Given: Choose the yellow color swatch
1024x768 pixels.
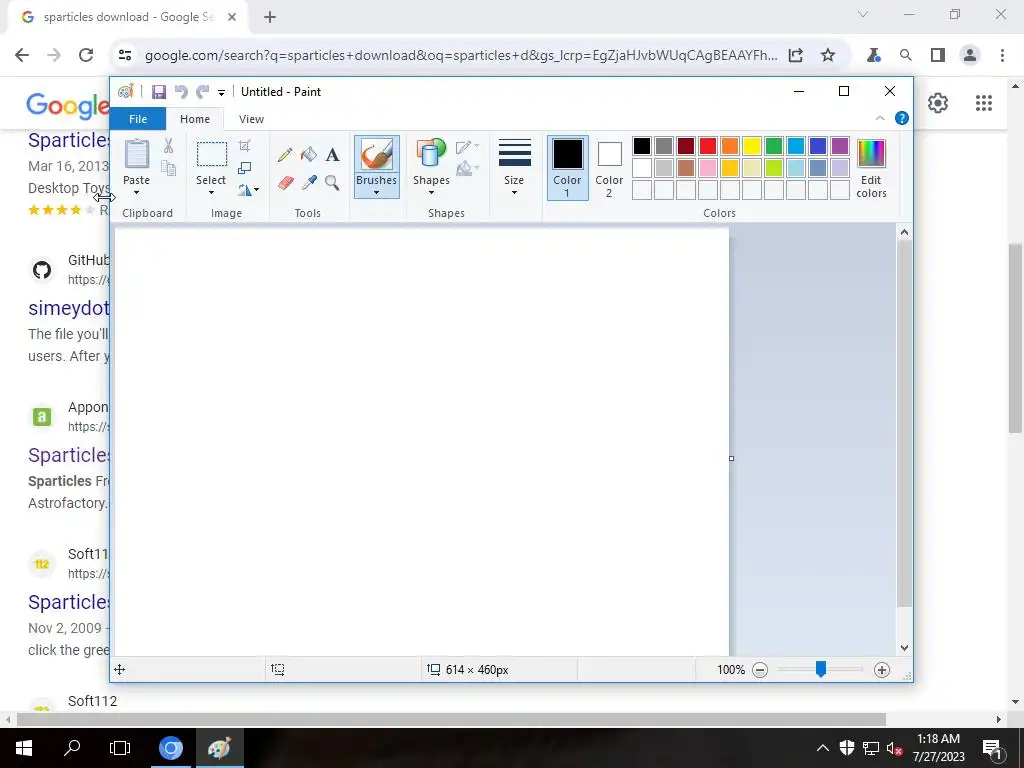Looking at the screenshot, I should [752, 146].
